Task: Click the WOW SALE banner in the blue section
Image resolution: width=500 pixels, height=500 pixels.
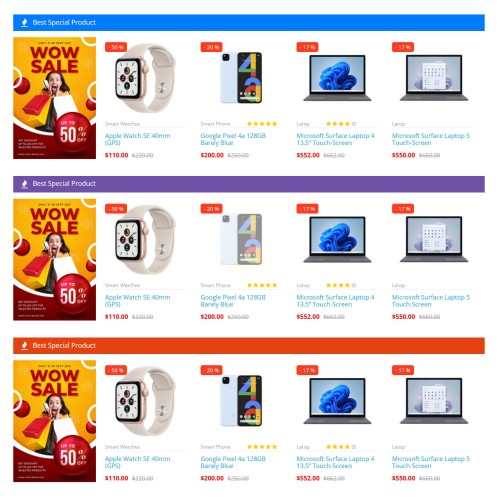Action: tap(55, 98)
